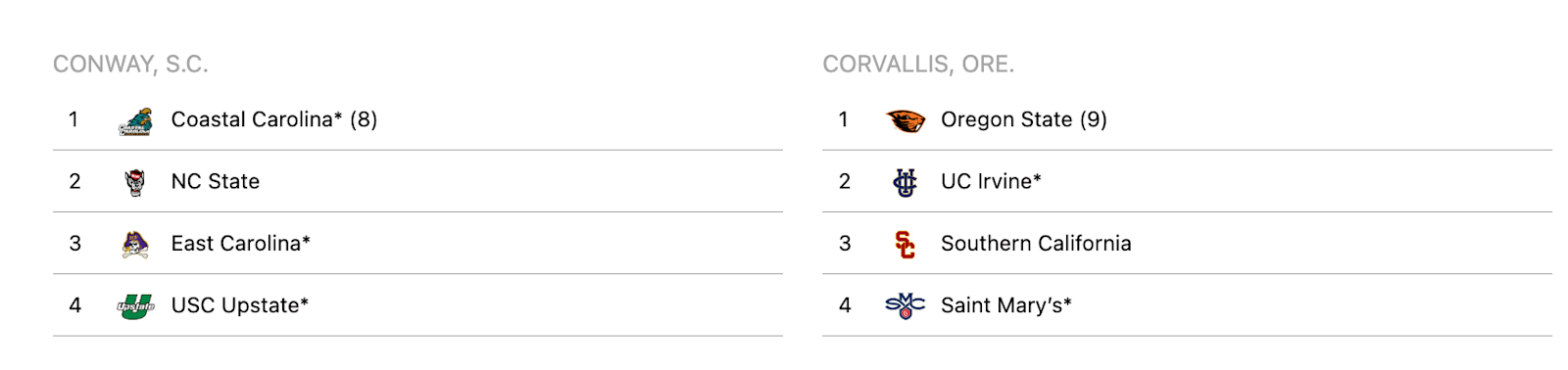Select the Saint Mary's* team name
Screen dimensions: 1568x370
point(1006,305)
